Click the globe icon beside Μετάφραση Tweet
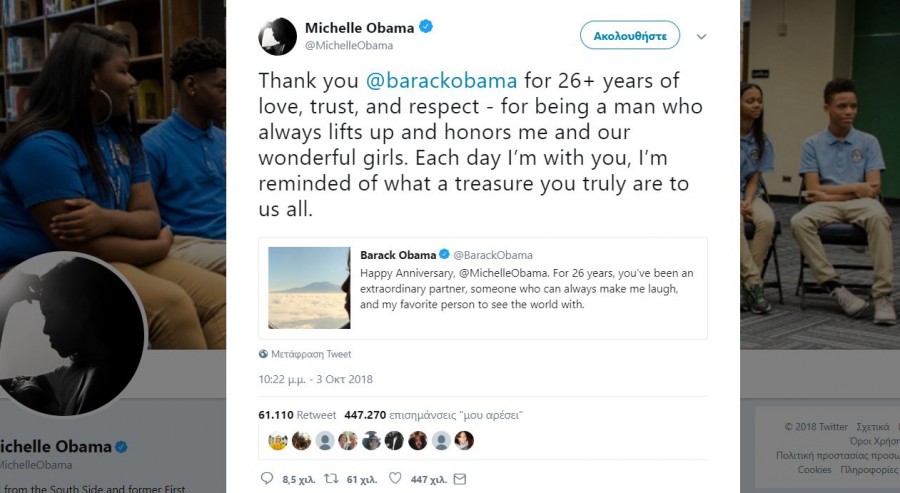Screen dimensions: 900x493 (x=263, y=354)
